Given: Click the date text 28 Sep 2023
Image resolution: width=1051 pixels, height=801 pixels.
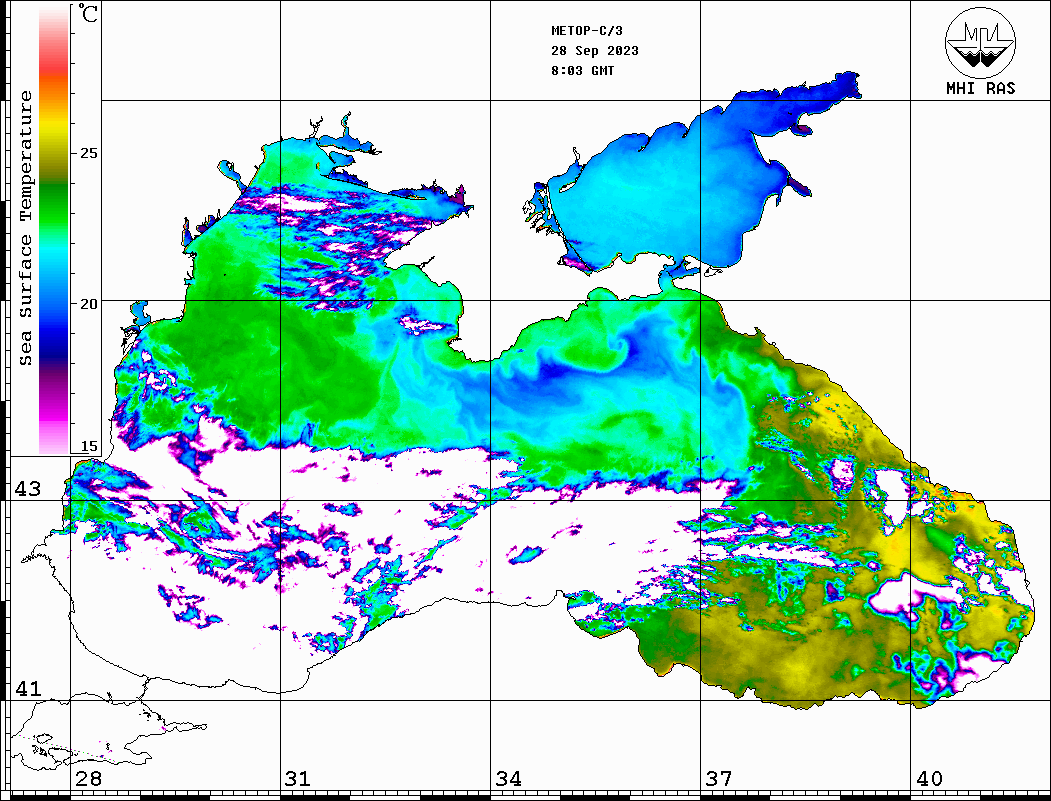Looking at the screenshot, I should [595, 51].
